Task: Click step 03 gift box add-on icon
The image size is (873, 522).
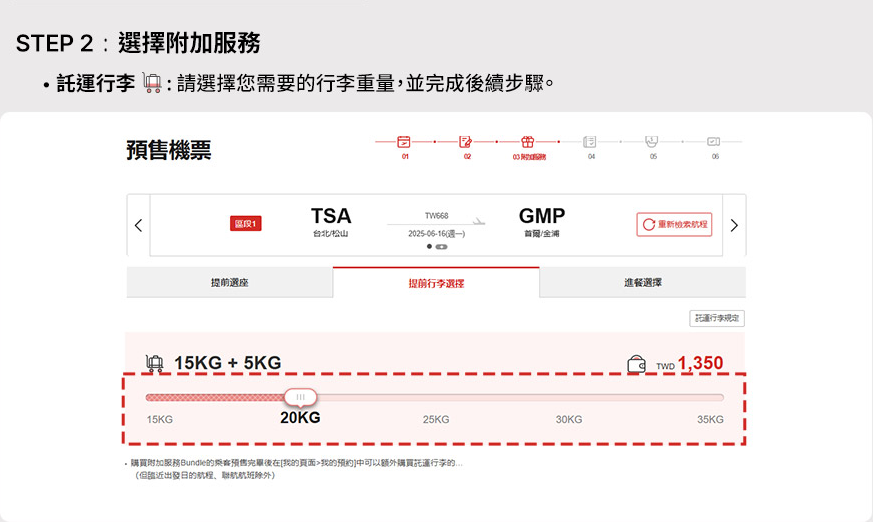Action: (x=528, y=142)
